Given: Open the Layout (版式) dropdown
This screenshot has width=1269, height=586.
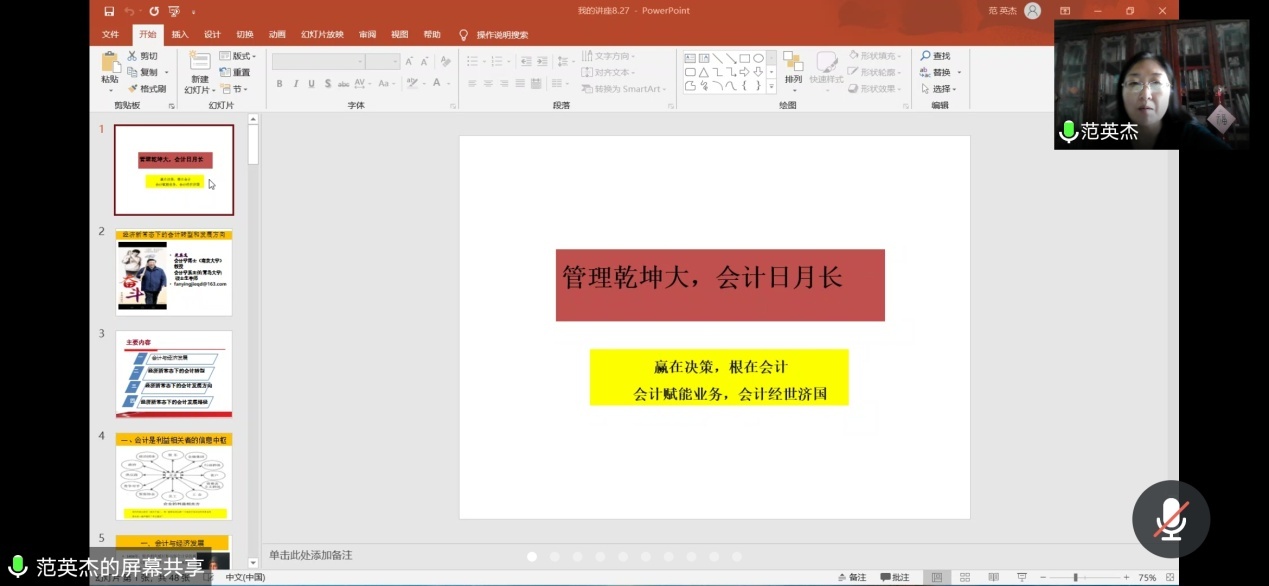Looking at the screenshot, I should [x=239, y=55].
